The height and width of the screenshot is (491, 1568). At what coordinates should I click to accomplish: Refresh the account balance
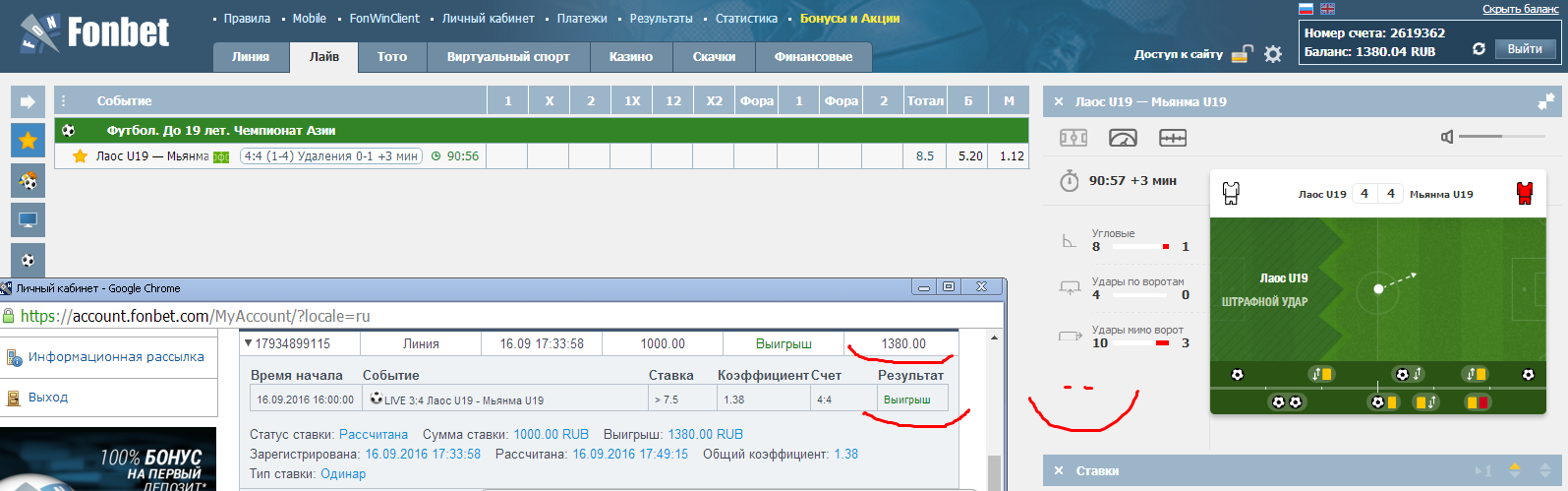[x=1479, y=48]
